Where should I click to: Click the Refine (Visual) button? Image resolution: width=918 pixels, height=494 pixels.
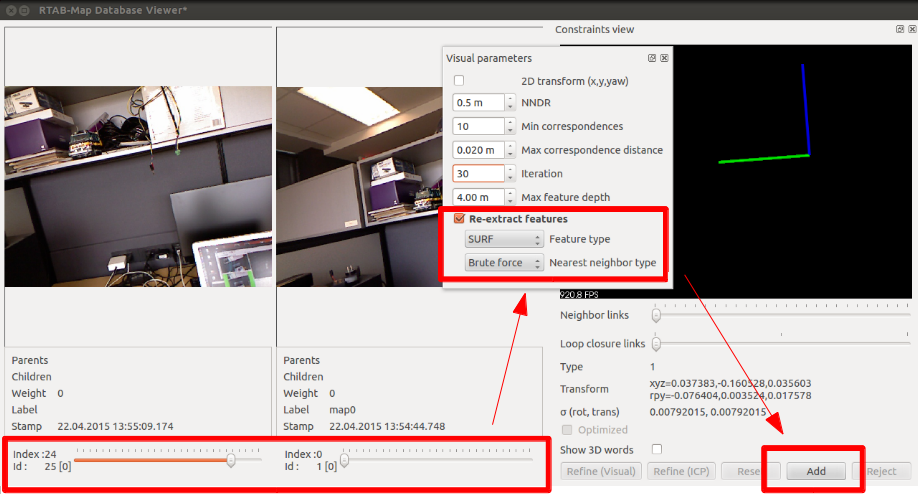601,471
